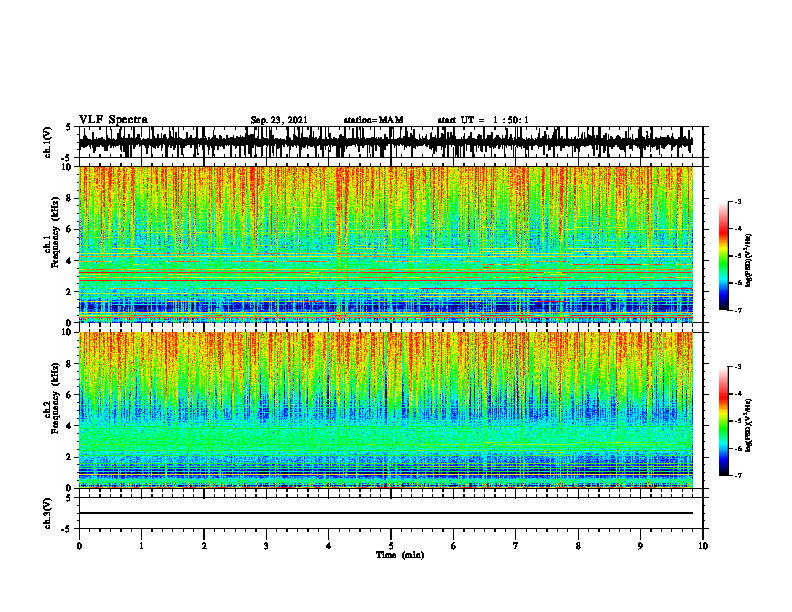This screenshot has height=612, width=792.
Task: Click the "station=MAM" label
Action: tap(374, 120)
